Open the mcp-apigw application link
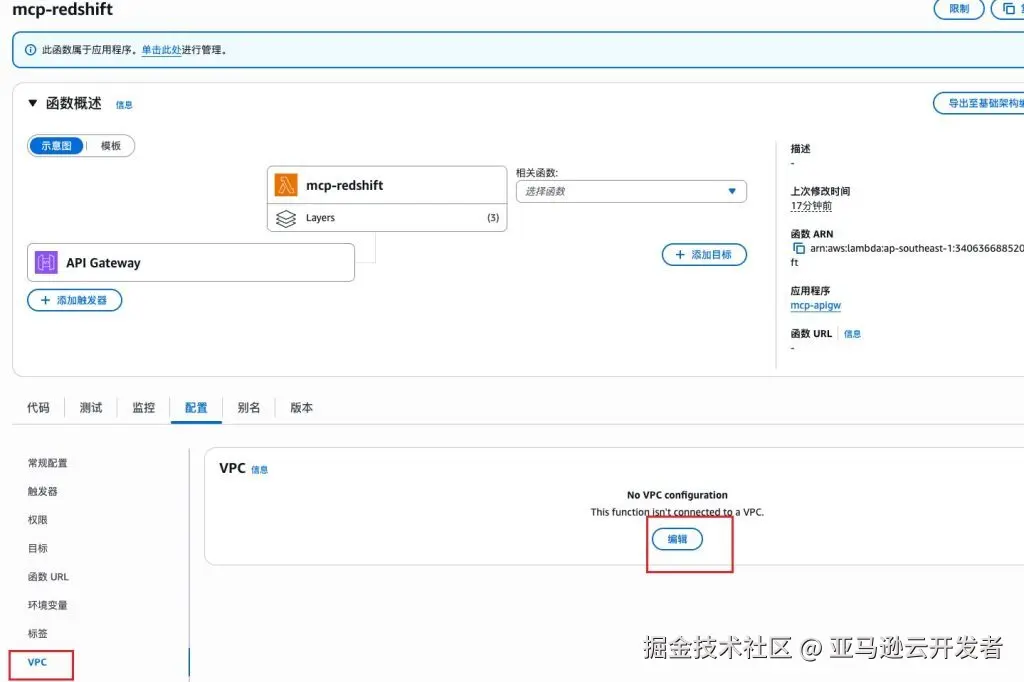The height and width of the screenshot is (682, 1024). 816,305
